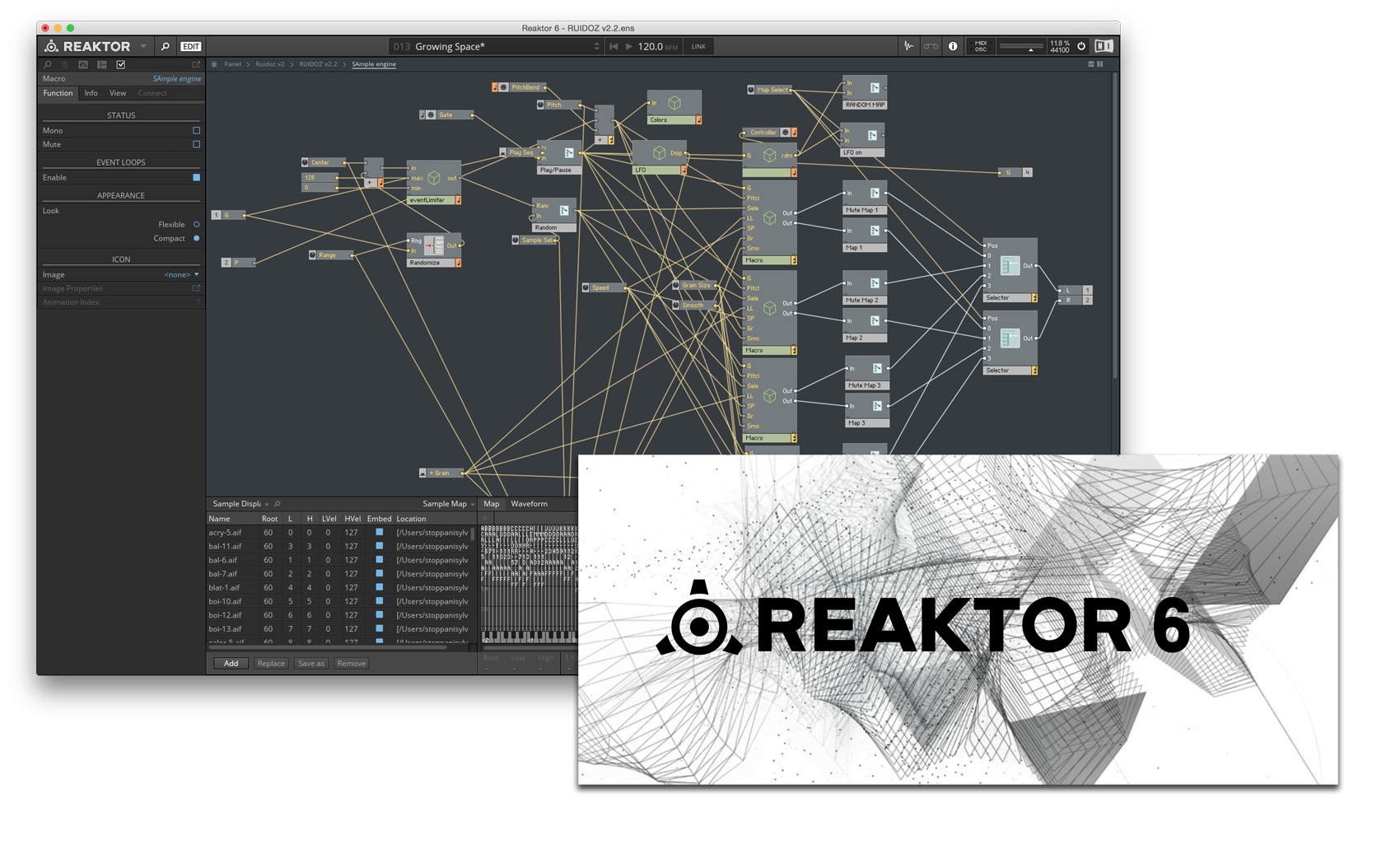Viewport: 1400px width, 863px height.
Task: Toggle Embed checkbox for bal-6.aif
Action: 380,560
